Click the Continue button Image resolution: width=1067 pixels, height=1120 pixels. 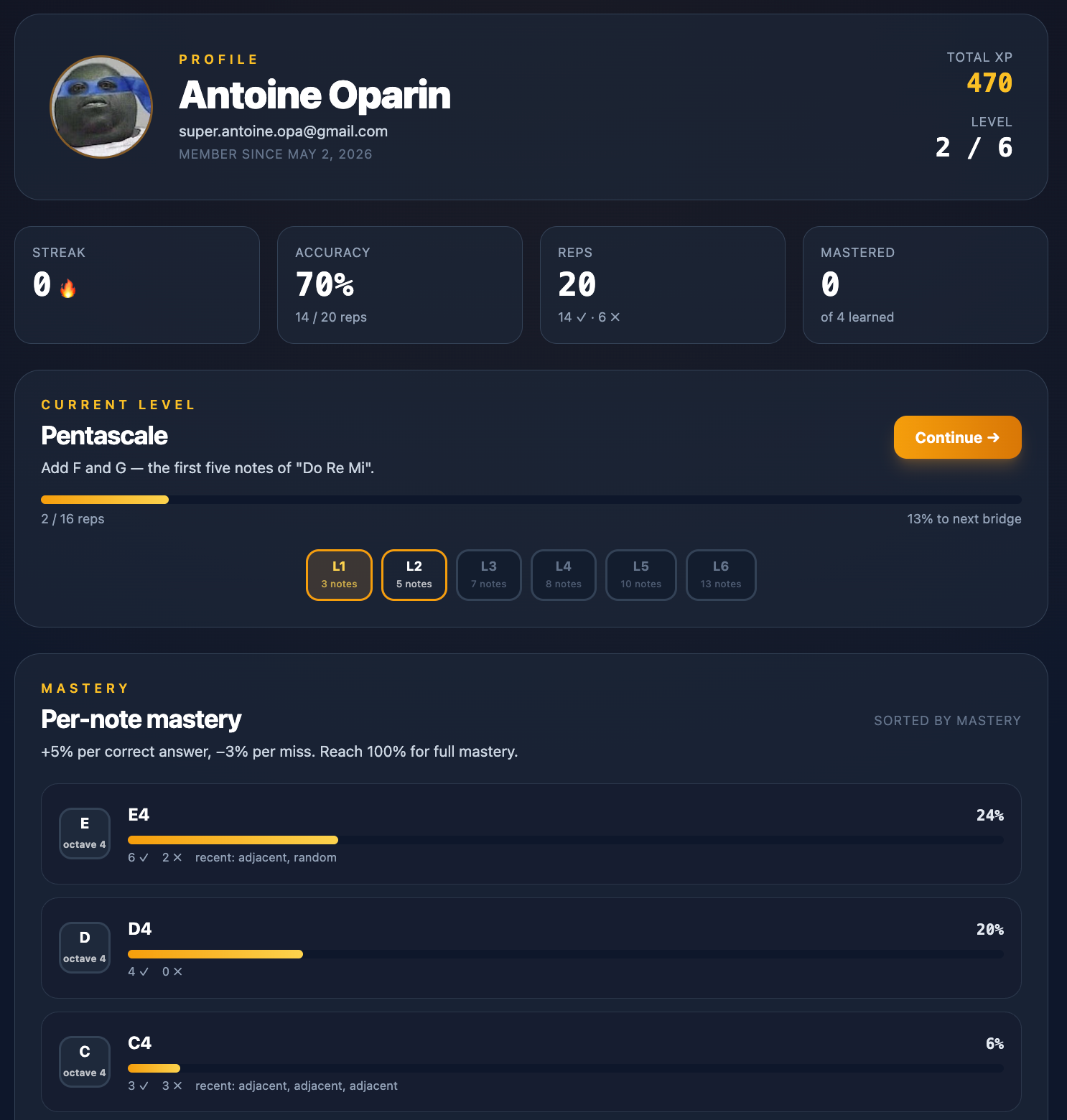coord(958,437)
